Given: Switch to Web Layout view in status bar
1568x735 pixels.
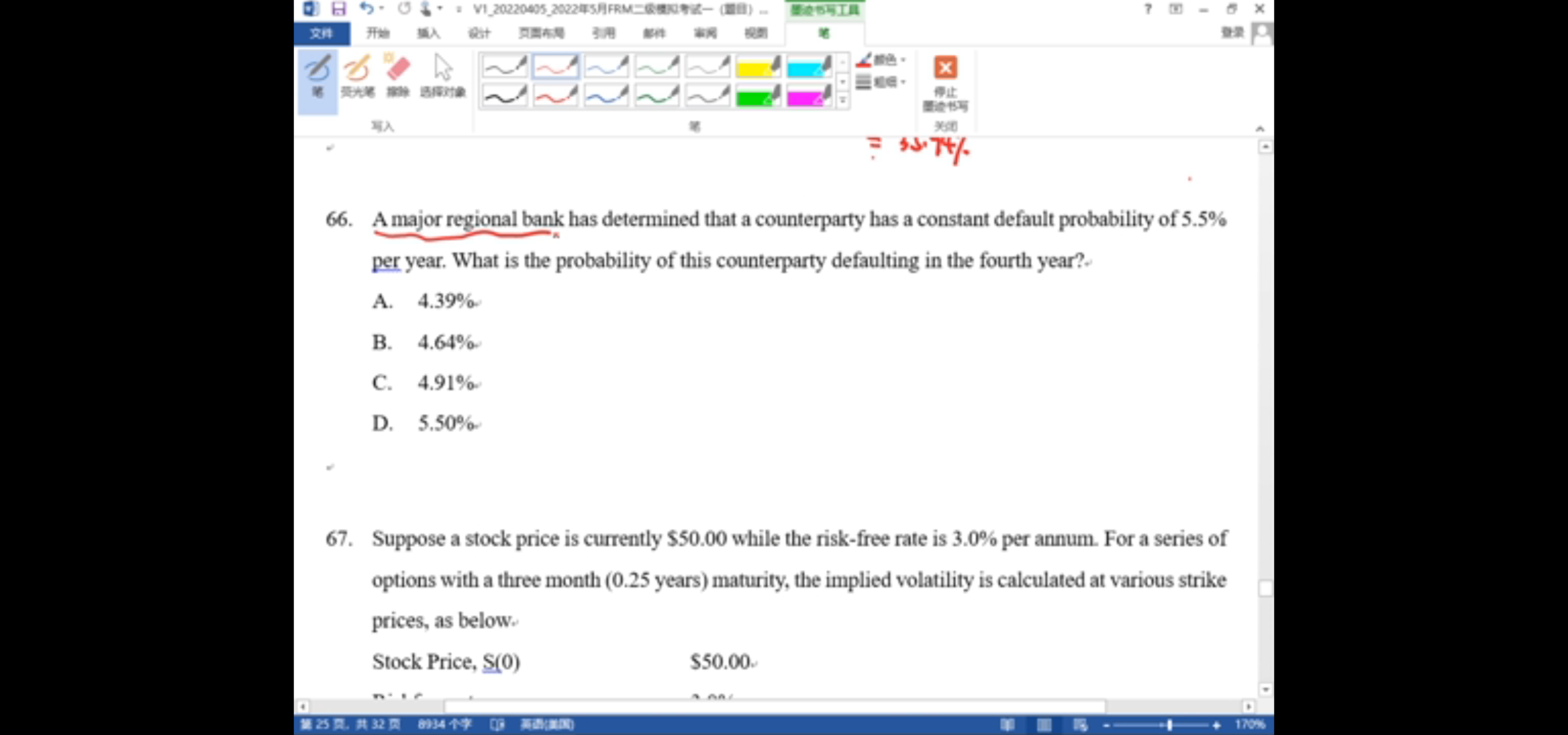Looking at the screenshot, I should 1080,724.
